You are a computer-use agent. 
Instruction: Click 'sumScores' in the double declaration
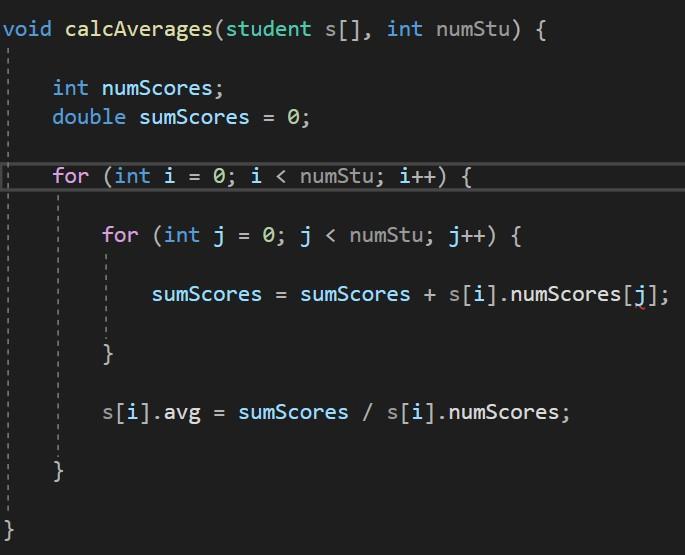click(194, 117)
